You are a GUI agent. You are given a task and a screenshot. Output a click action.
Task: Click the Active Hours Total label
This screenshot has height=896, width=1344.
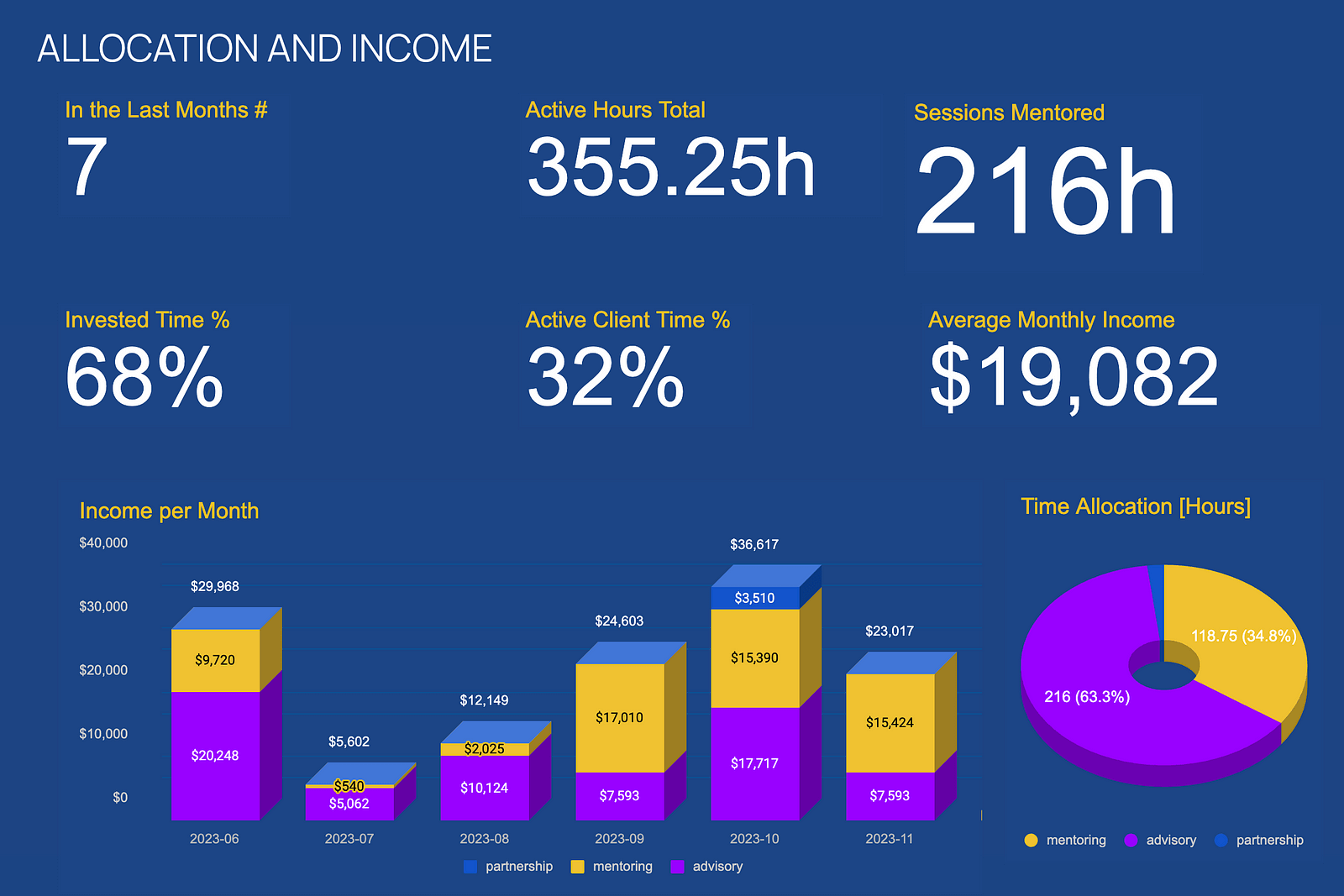click(615, 110)
